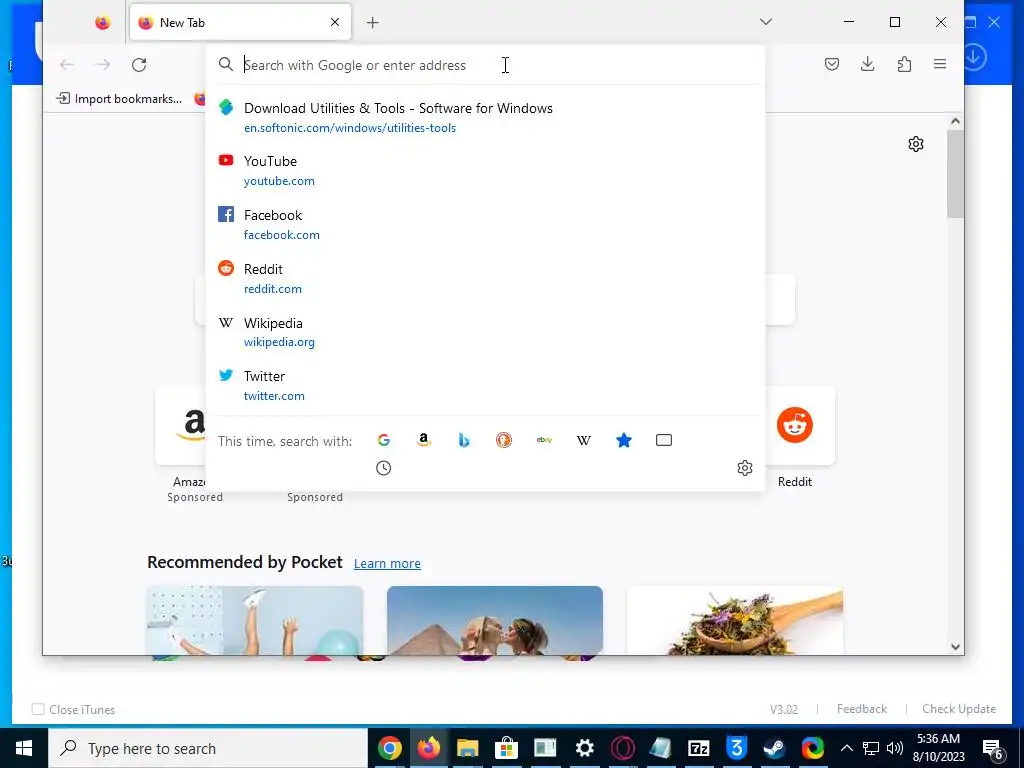Search in Bookmarks via star icon
The width and height of the screenshot is (1024, 768).
click(x=624, y=440)
